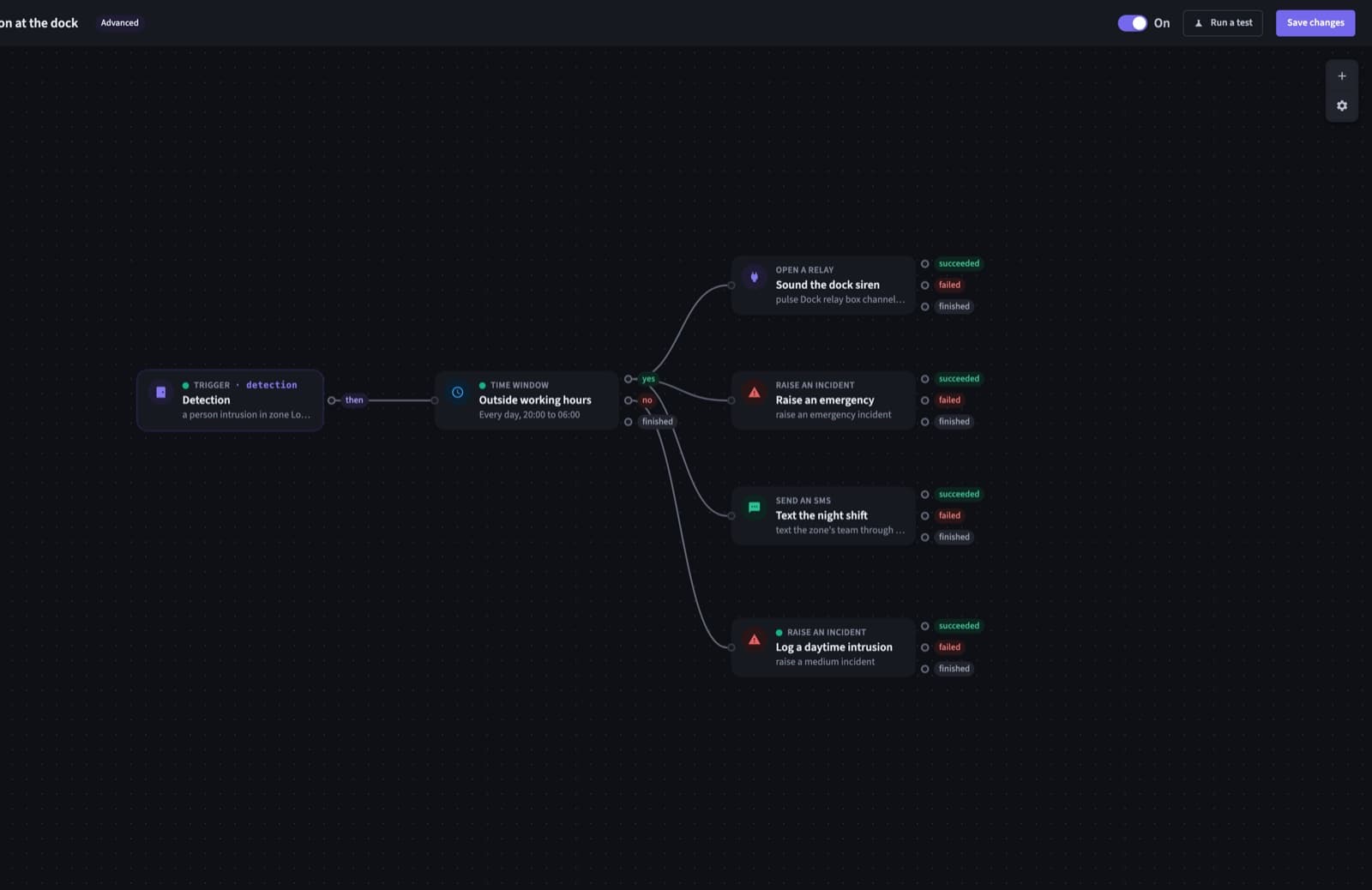Click 'OPEN A RELAY' node type label
Viewport: 1372px width, 890px height.
[x=804, y=270]
